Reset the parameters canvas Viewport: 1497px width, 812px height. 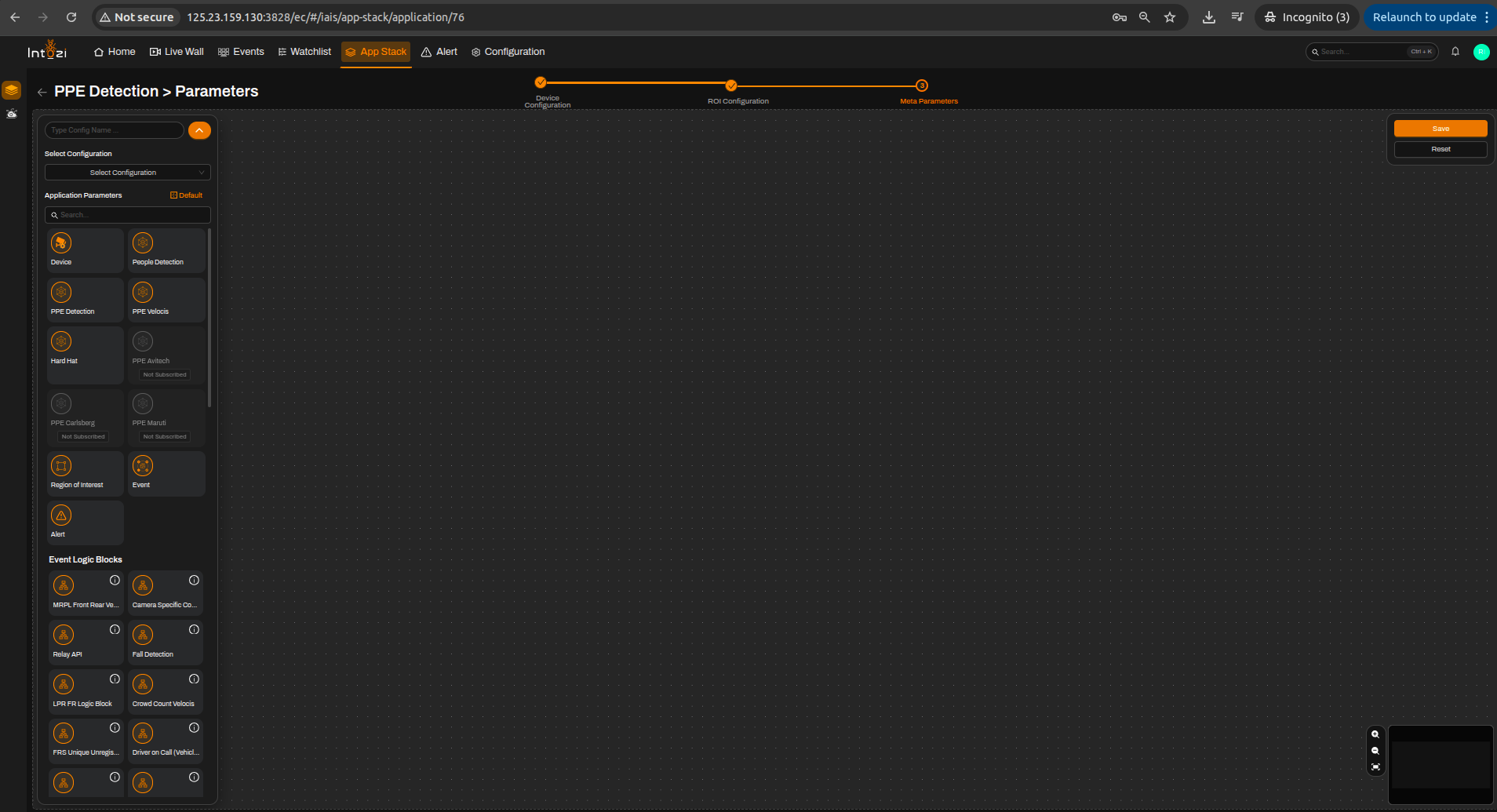(x=1441, y=149)
